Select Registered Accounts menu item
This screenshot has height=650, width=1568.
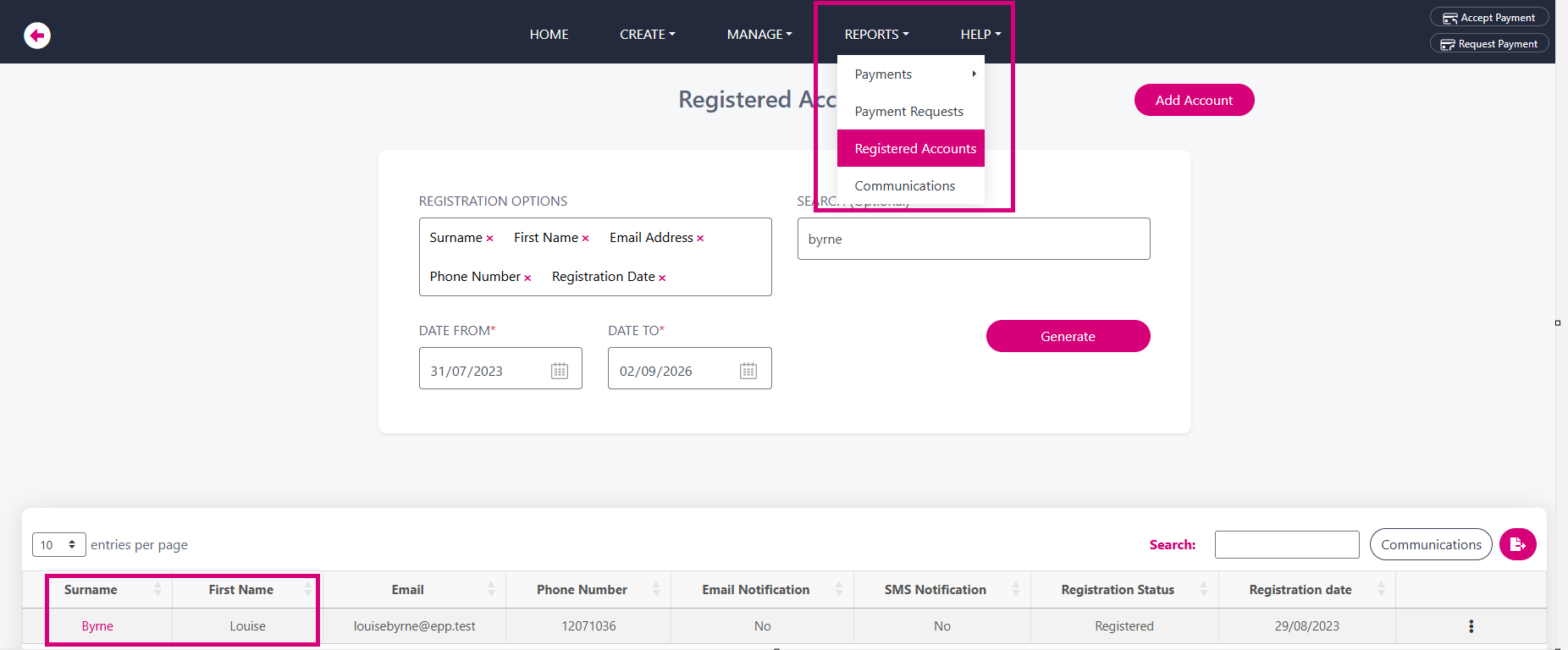pos(910,148)
